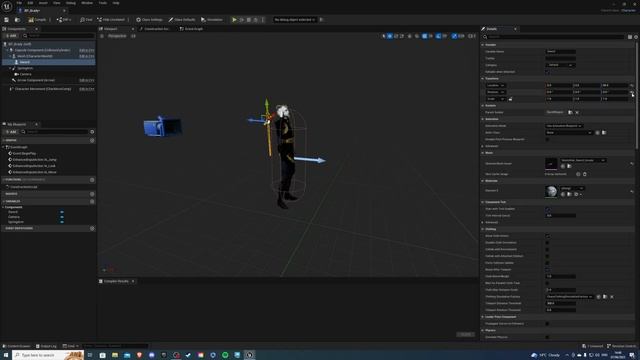The image size is (640, 360).
Task: Click the Find button in the toolbar
Action: click(x=86, y=20)
